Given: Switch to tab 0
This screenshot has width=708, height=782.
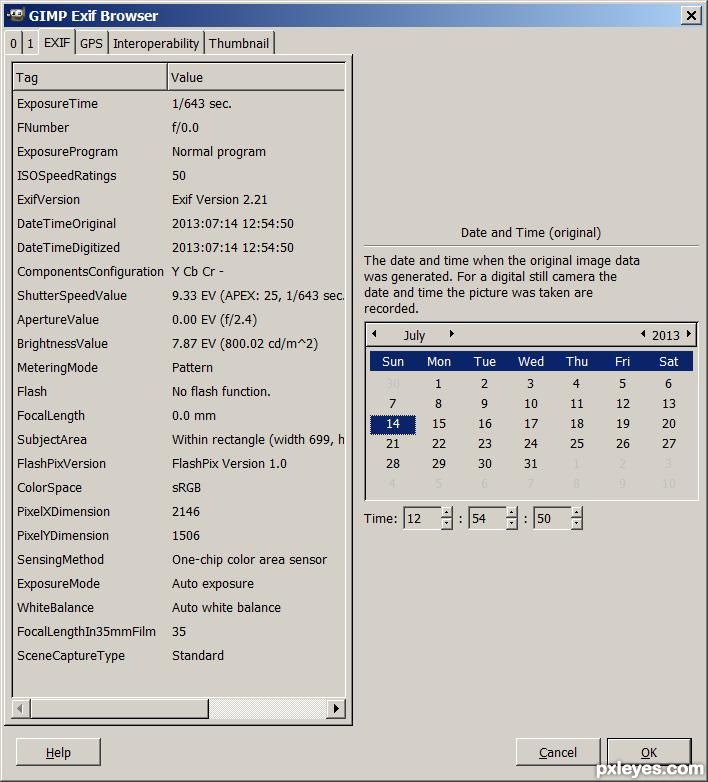Looking at the screenshot, I should [x=13, y=43].
